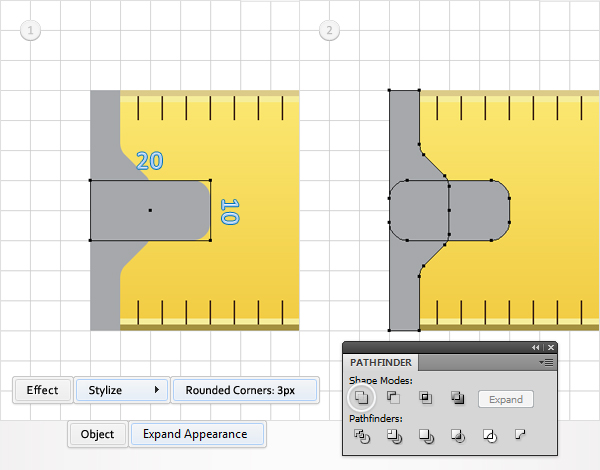Viewport: 600px width, 470px height.
Task: Open the Stylize submenu
Action: click(x=122, y=390)
